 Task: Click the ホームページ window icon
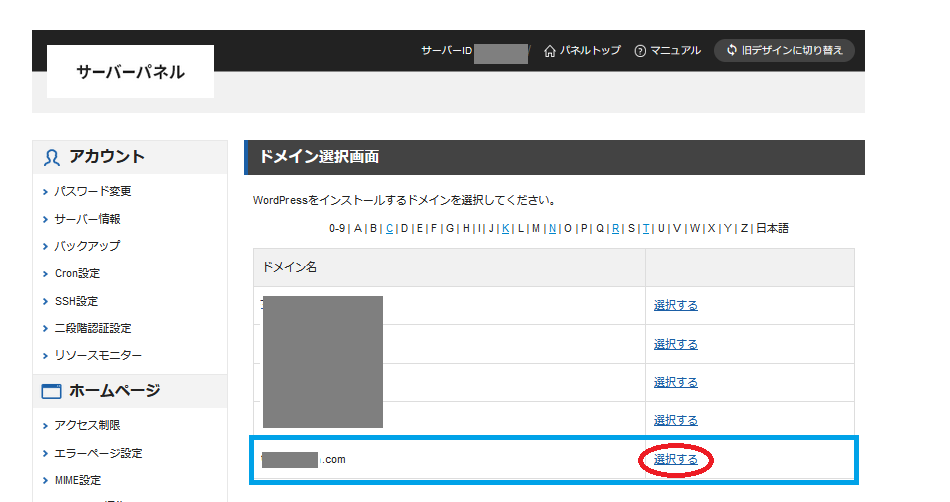(52, 391)
